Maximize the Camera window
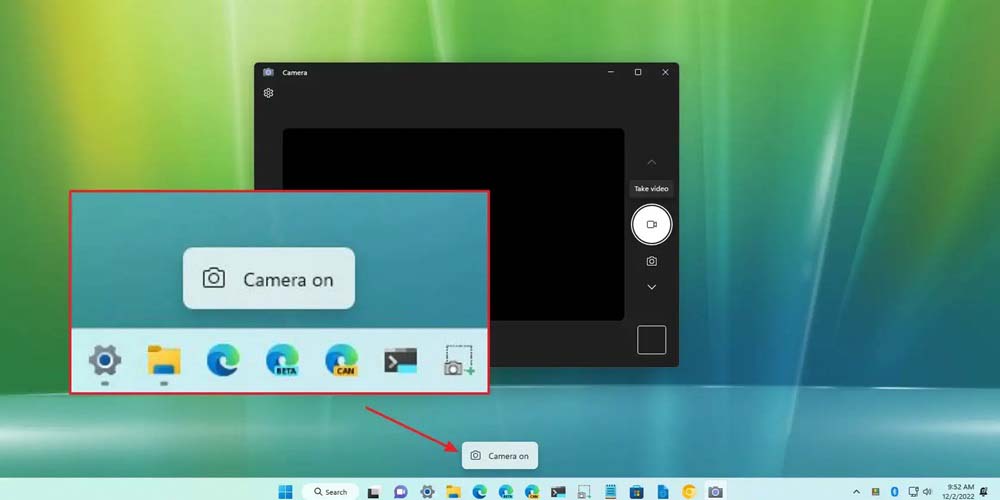Screen dimensions: 1000x500 tap(638, 72)
